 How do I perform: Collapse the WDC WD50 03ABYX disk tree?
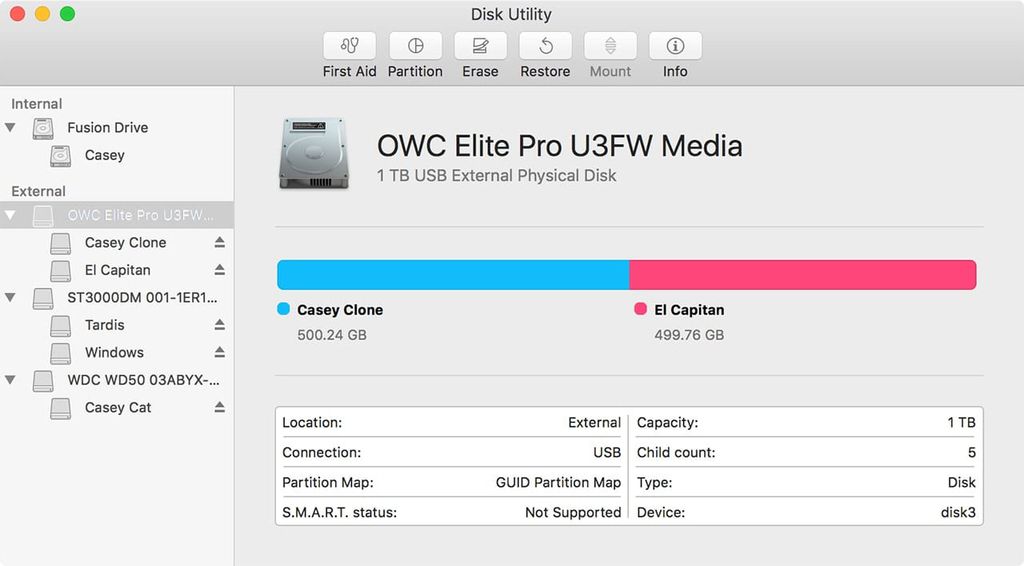coord(10,379)
